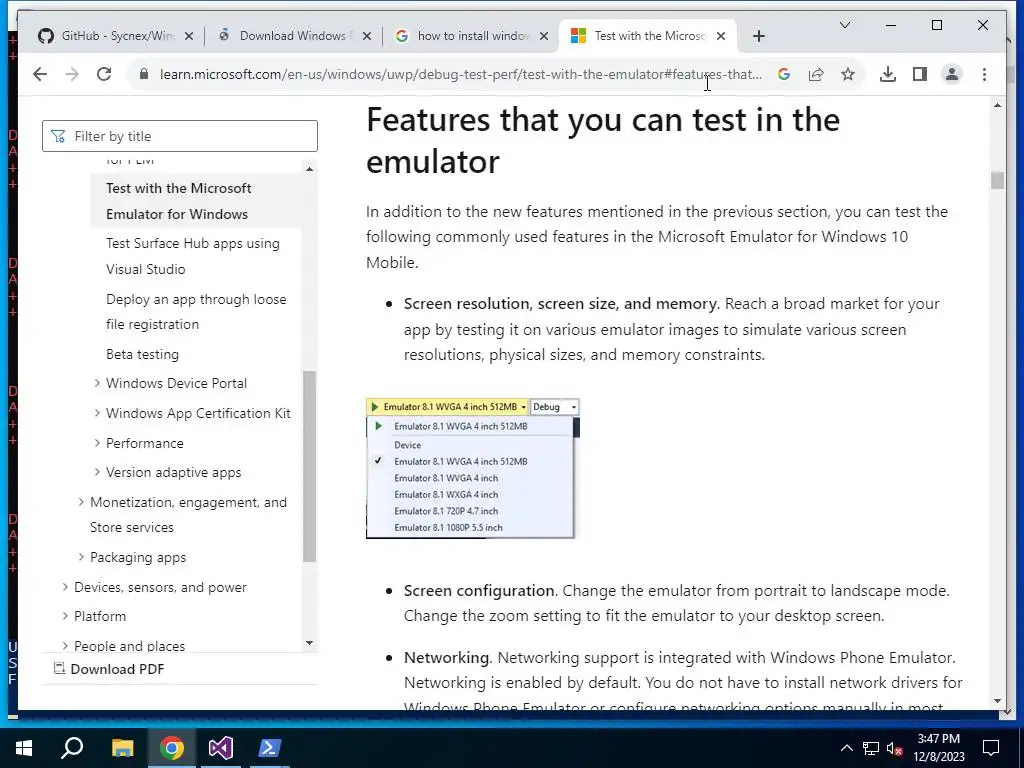Click the Download PDF link
The width and height of the screenshot is (1024, 768).
click(x=117, y=669)
